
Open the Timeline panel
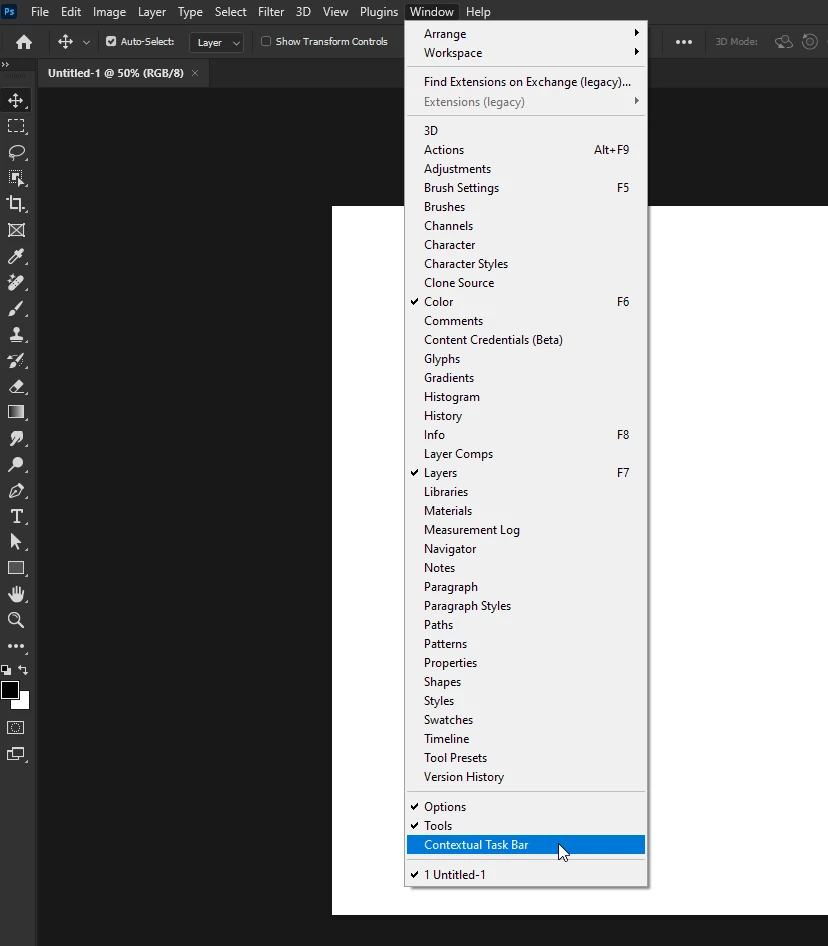tap(526, 739)
